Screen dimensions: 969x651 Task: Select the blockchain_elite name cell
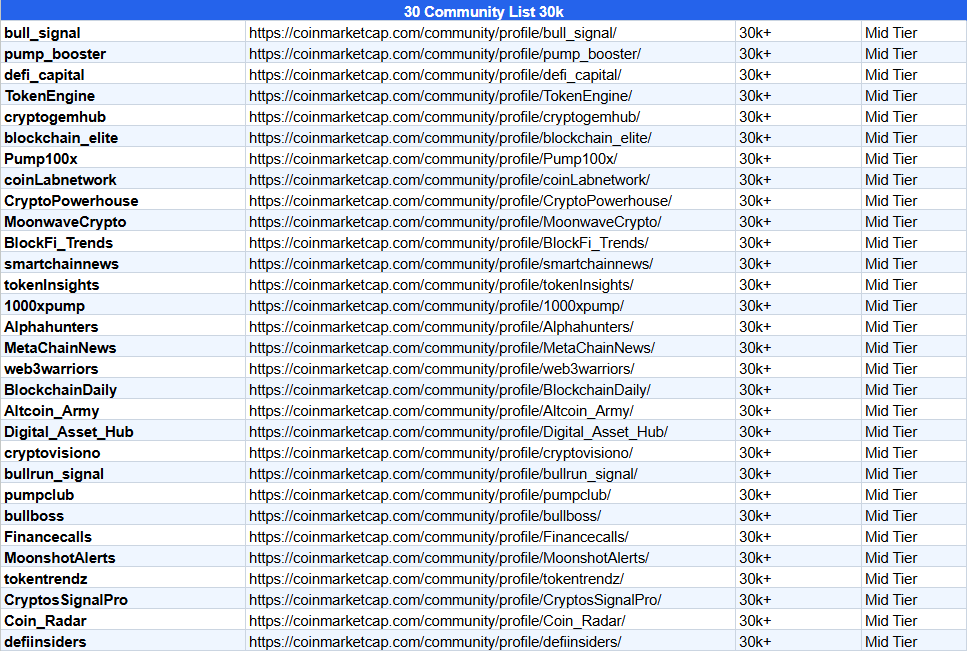[x=123, y=138]
